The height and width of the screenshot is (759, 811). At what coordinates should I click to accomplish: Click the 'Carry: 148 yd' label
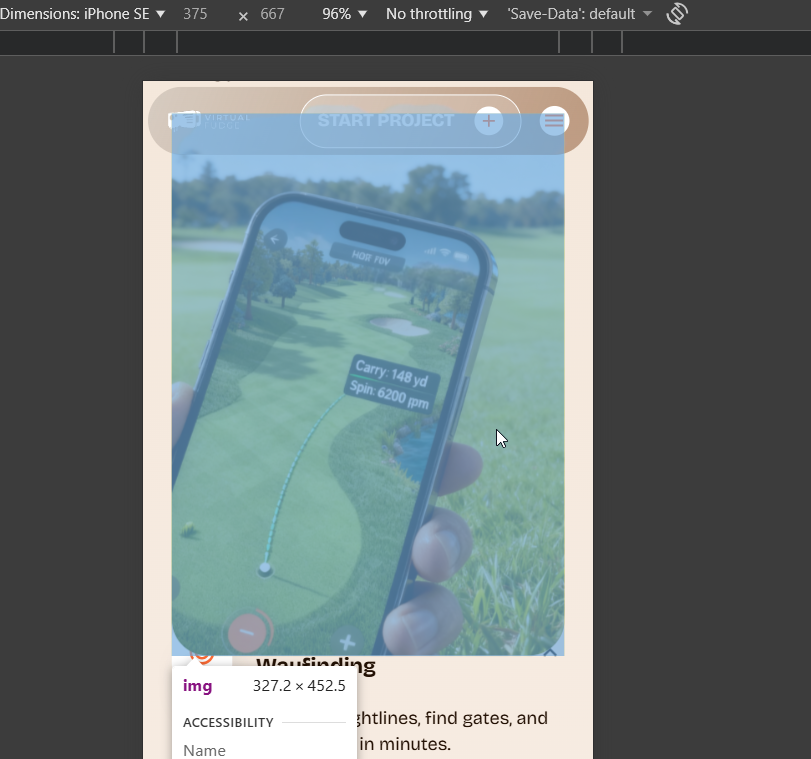[392, 374]
